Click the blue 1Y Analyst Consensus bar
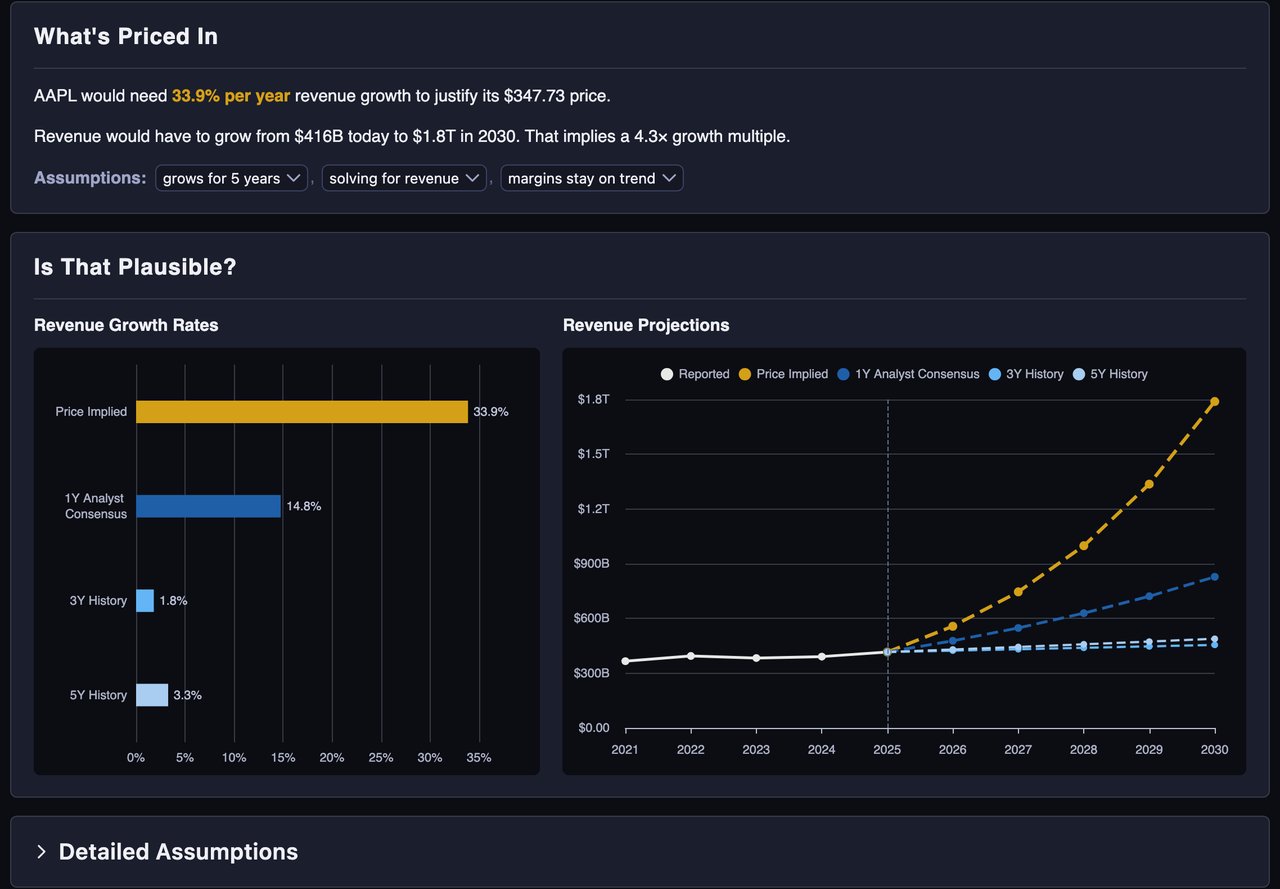Viewport: 1280px width, 889px height. tap(208, 506)
